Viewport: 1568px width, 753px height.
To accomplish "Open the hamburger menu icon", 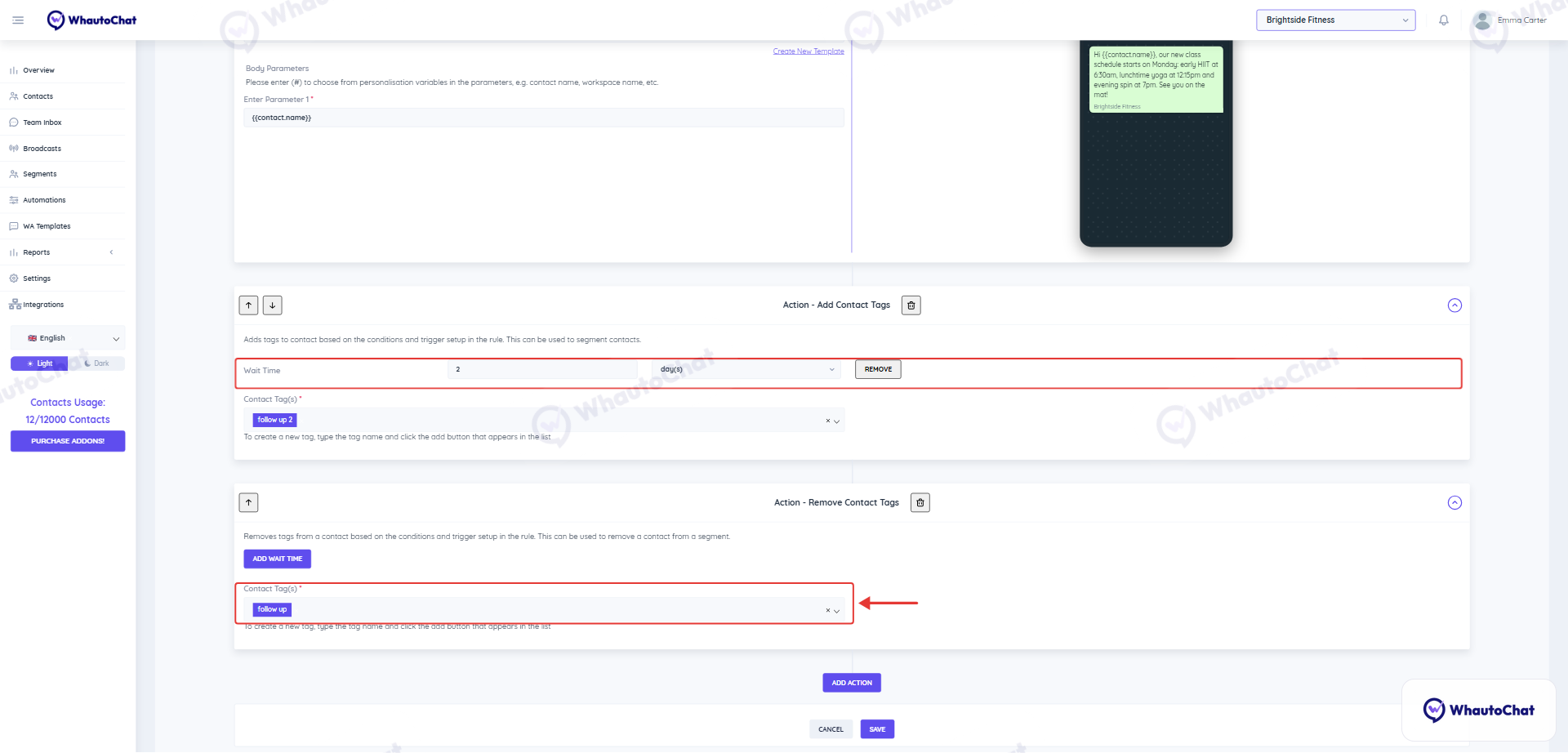I will point(18,20).
